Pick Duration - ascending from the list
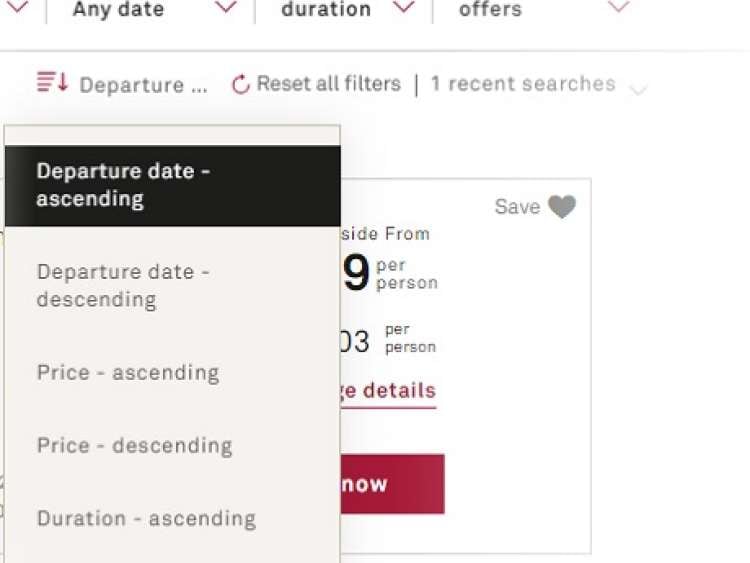 (x=146, y=518)
